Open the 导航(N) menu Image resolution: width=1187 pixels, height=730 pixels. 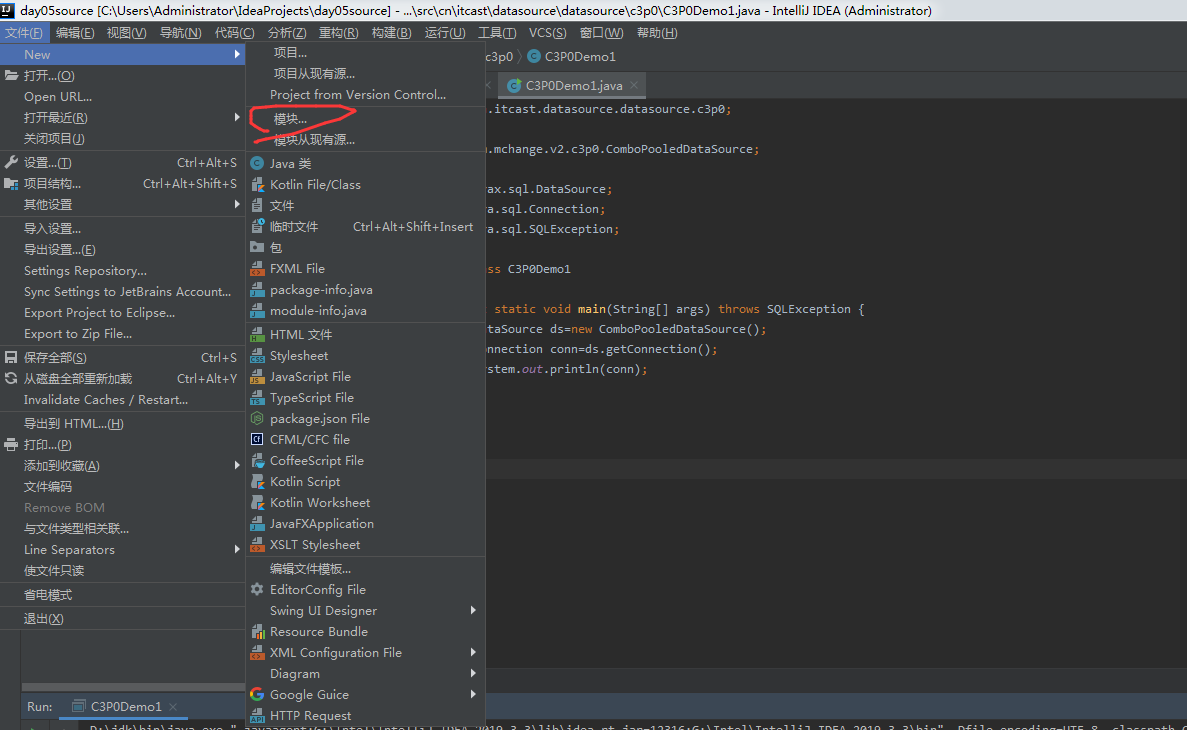[180, 33]
